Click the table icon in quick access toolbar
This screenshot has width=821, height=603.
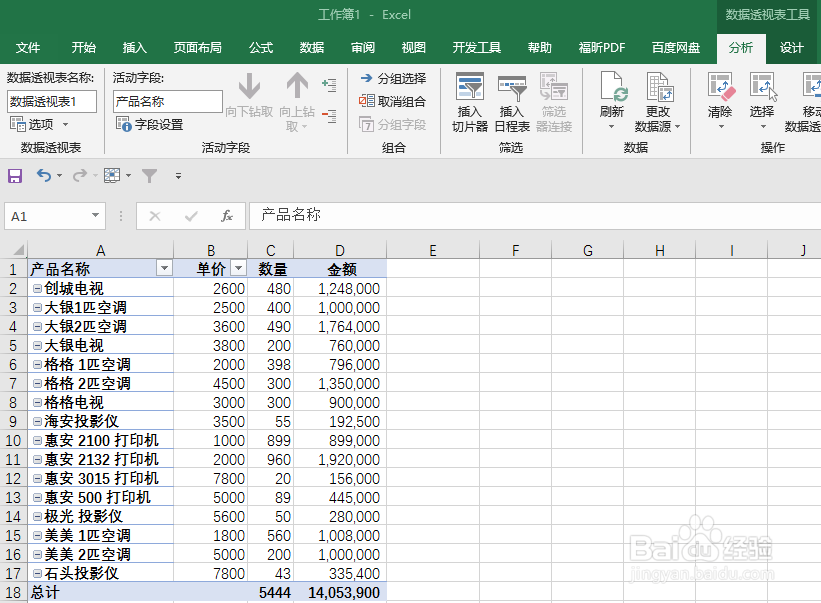(112, 175)
